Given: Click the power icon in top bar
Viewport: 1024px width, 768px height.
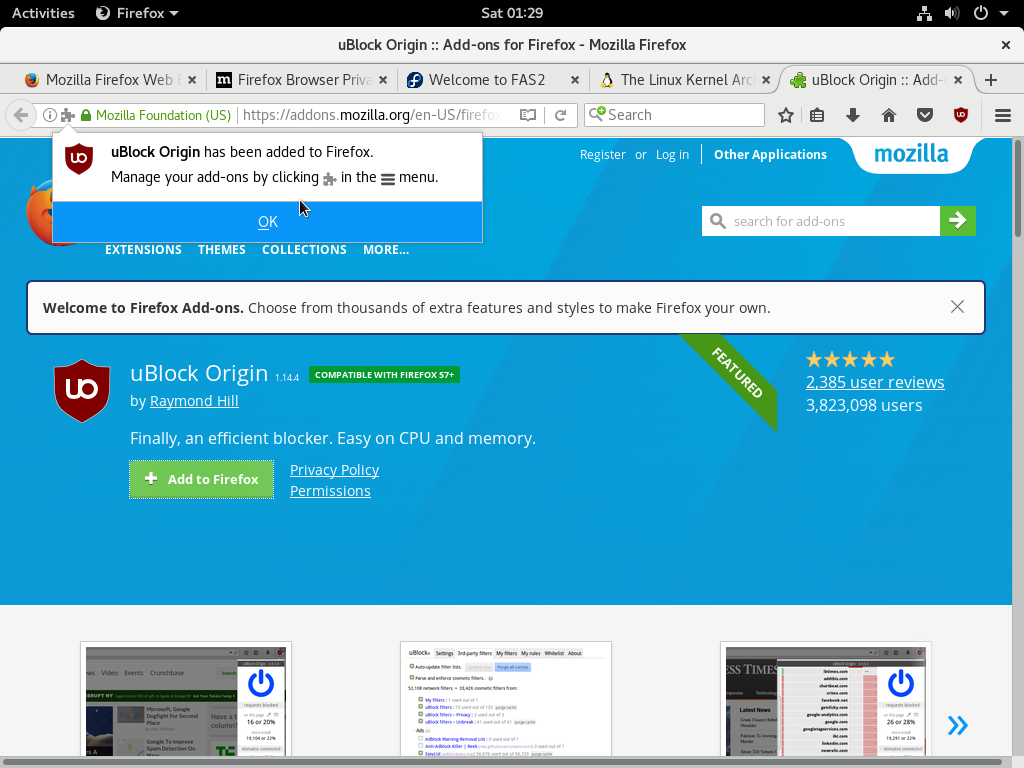Looking at the screenshot, I should click(981, 13).
